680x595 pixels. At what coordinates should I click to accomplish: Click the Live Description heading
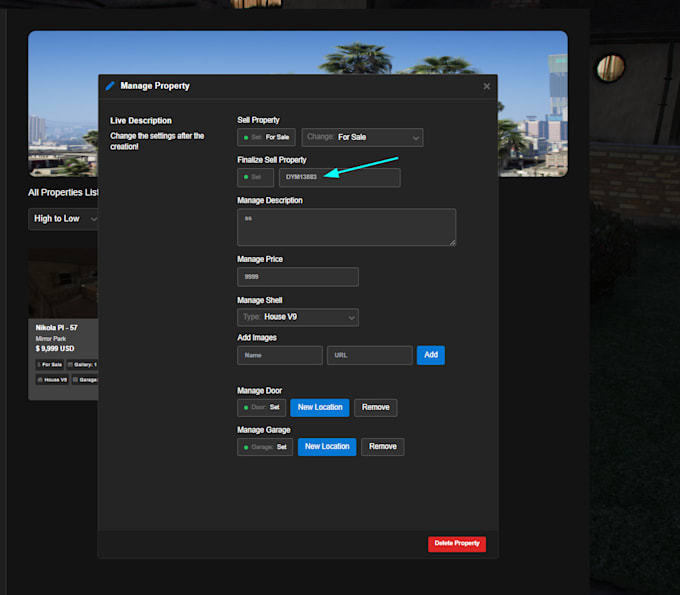tap(141, 121)
